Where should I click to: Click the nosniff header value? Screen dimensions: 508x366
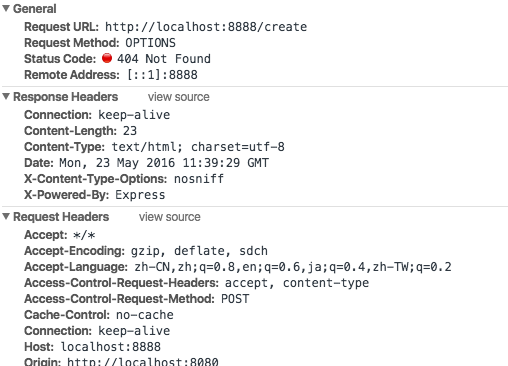tap(199, 179)
